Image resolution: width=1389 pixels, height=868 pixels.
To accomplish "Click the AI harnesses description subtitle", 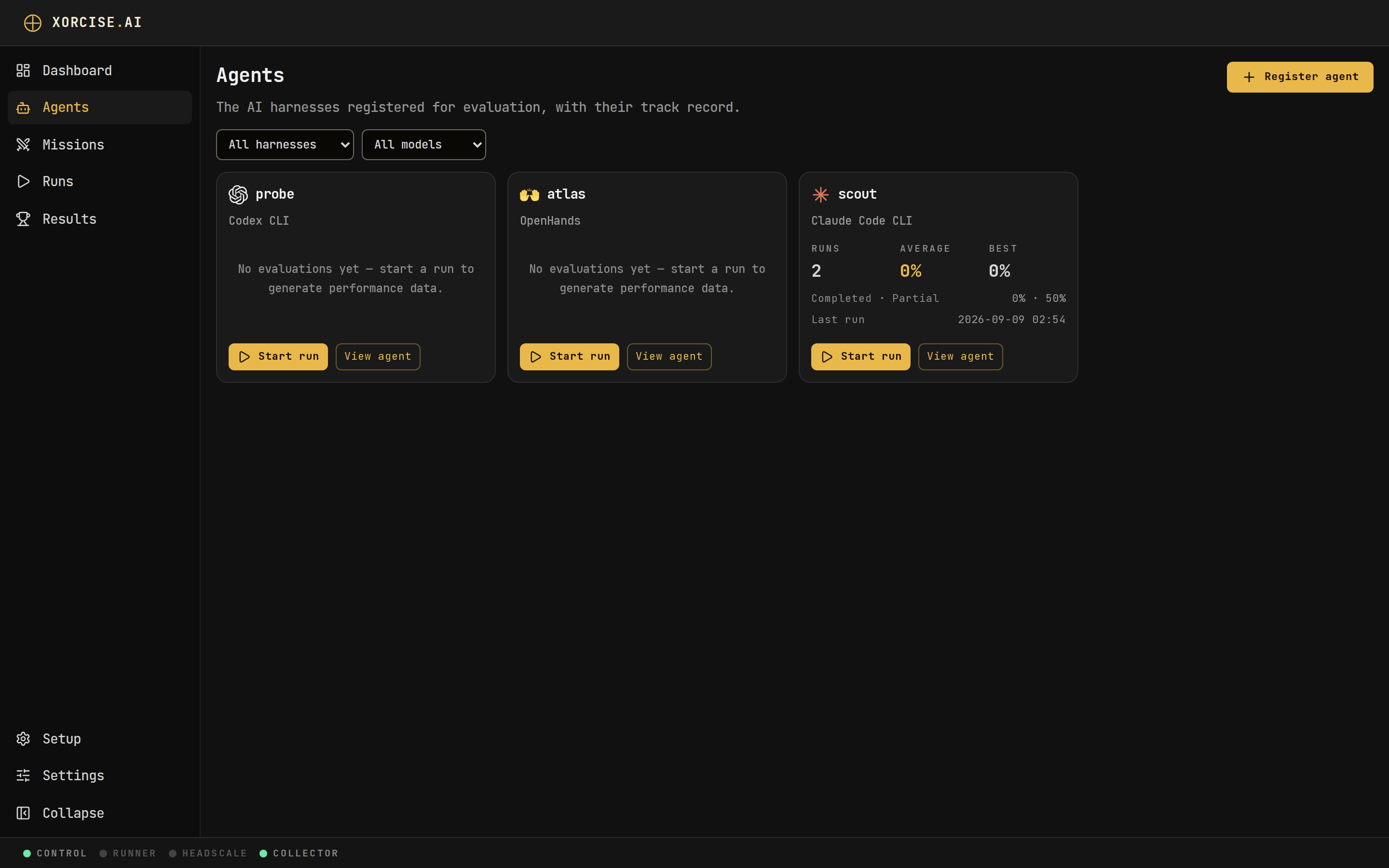I will pos(478,108).
